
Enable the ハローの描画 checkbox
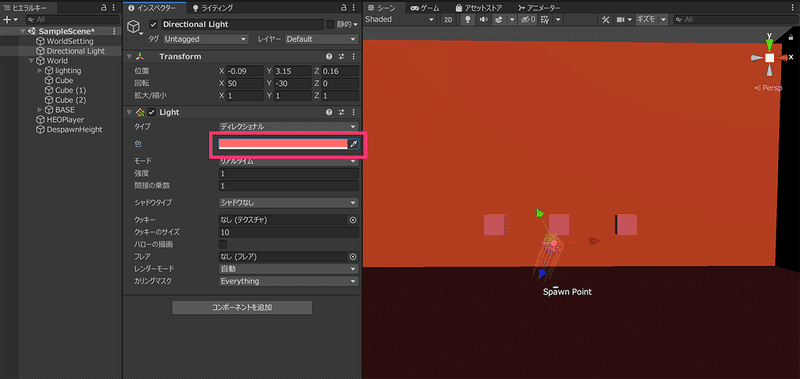tap(223, 244)
